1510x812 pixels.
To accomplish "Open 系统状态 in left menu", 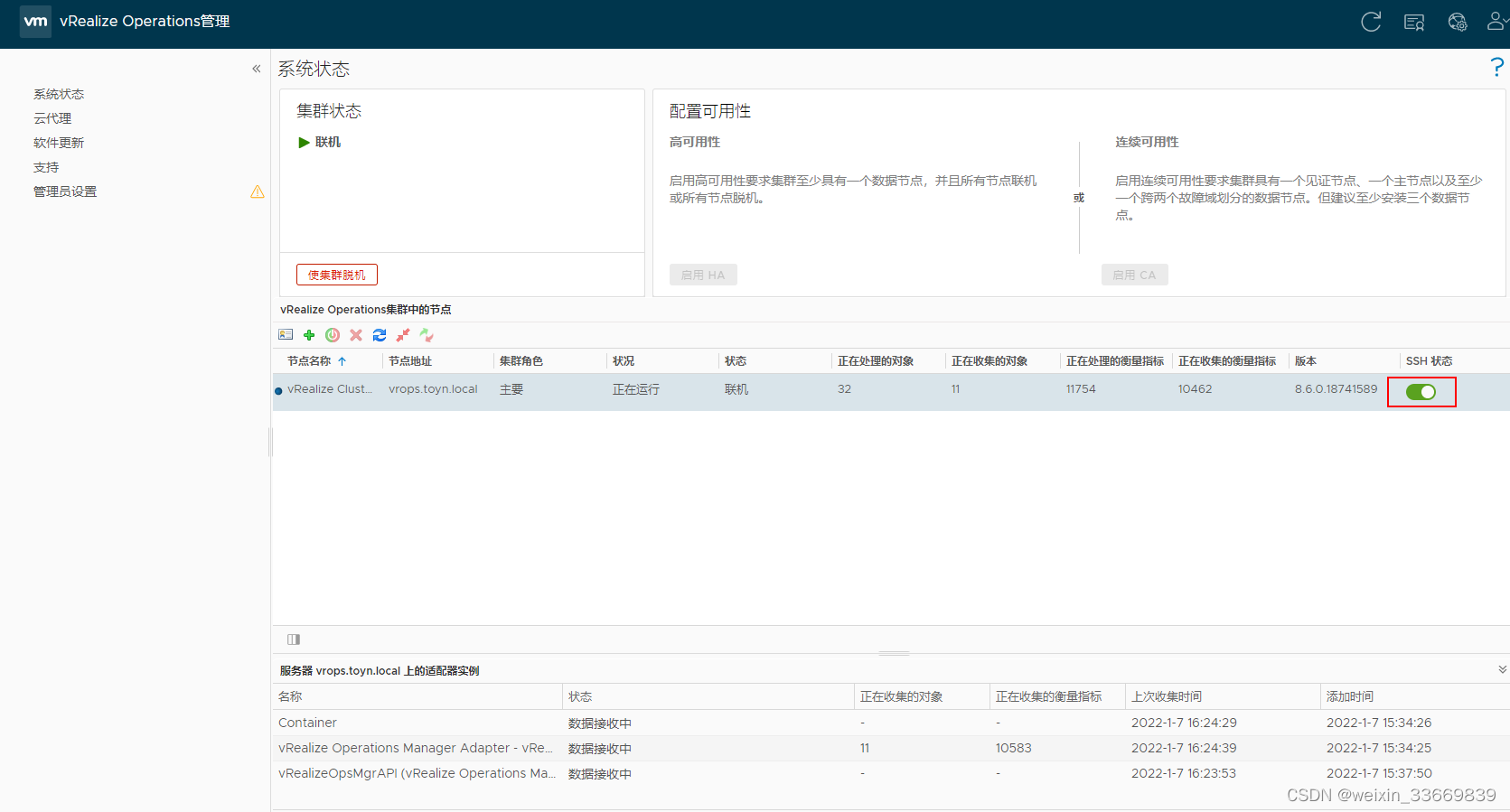I will (x=59, y=94).
